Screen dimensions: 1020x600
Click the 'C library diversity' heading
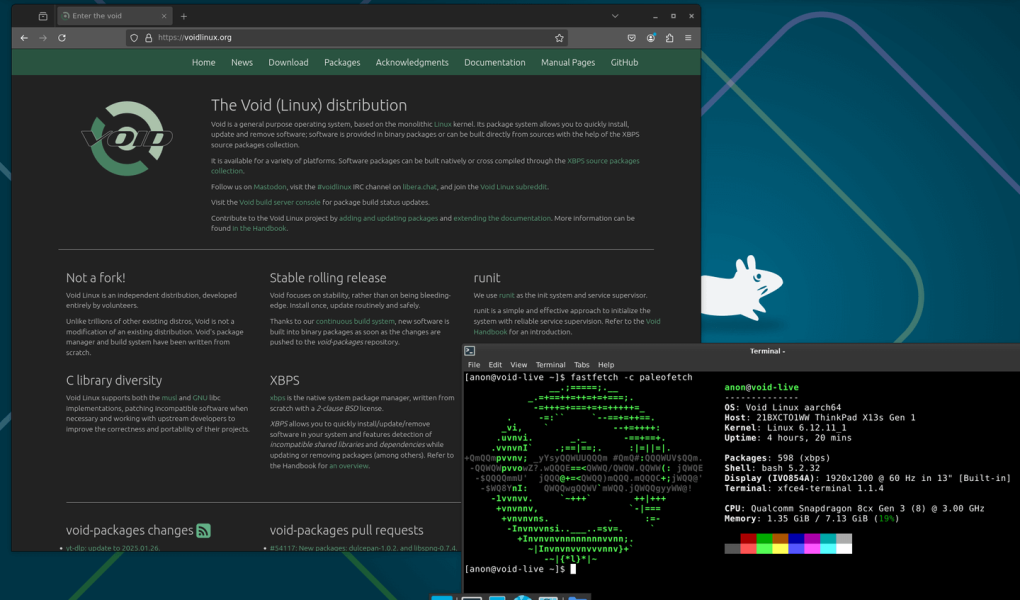click(x=114, y=381)
